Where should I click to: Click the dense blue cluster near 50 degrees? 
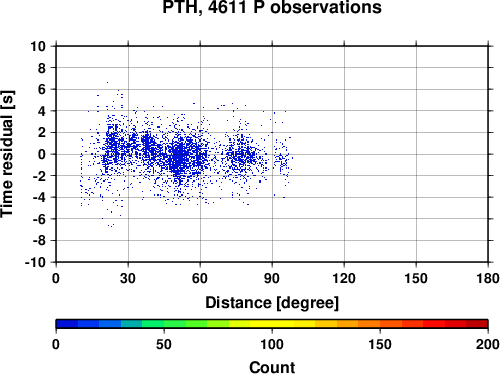pos(180,158)
